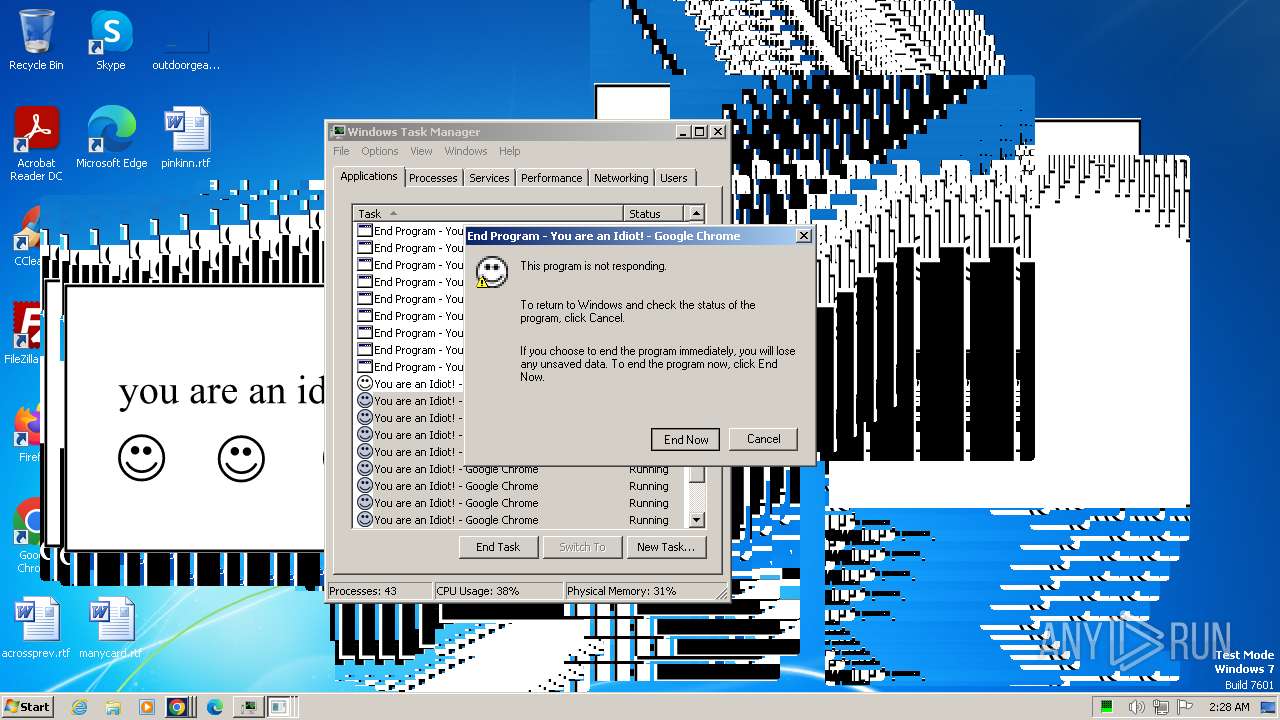Click the Google Chrome desktop shortcut

pyautogui.click(x=28, y=535)
